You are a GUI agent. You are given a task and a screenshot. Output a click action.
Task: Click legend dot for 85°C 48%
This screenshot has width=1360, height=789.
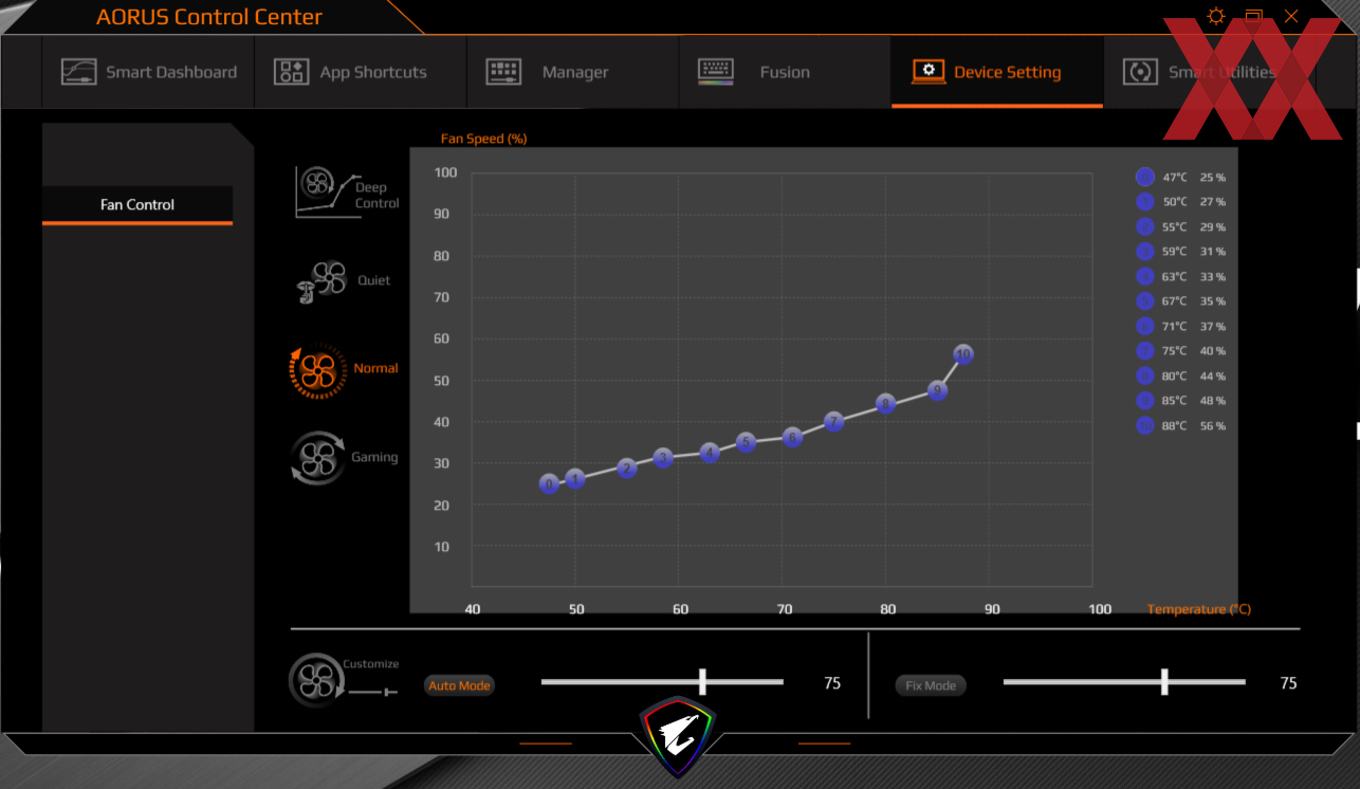click(x=1145, y=400)
